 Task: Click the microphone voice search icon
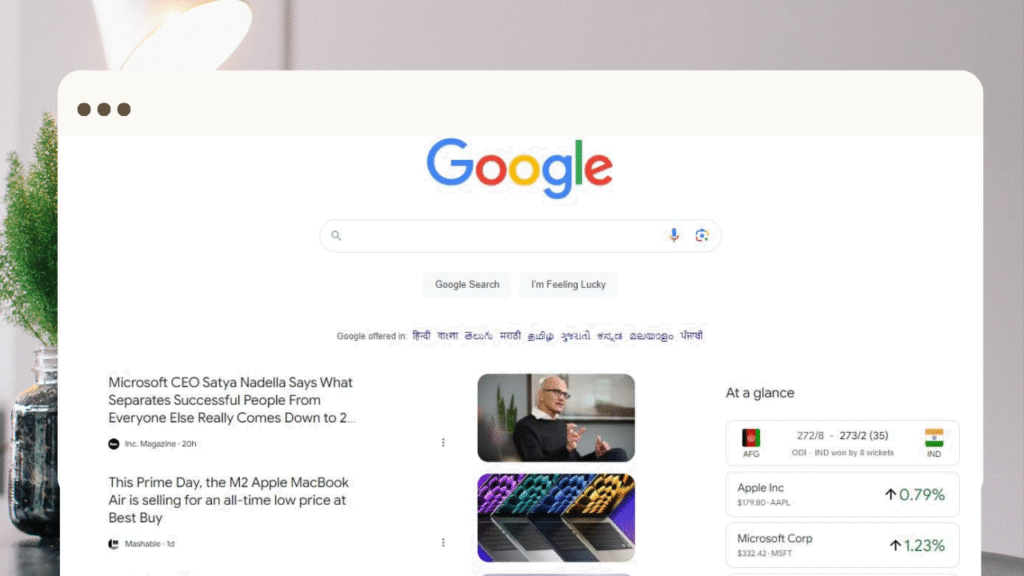pos(674,235)
